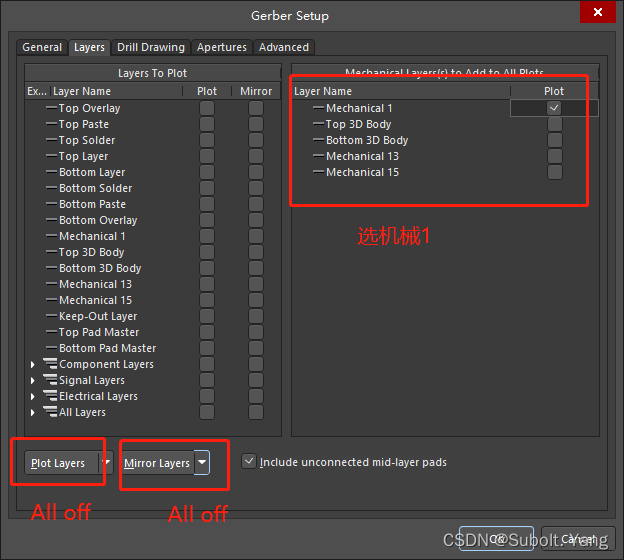Screen dimensions: 624x560
Task: Check Plot for Top Solder
Action: pos(207,140)
